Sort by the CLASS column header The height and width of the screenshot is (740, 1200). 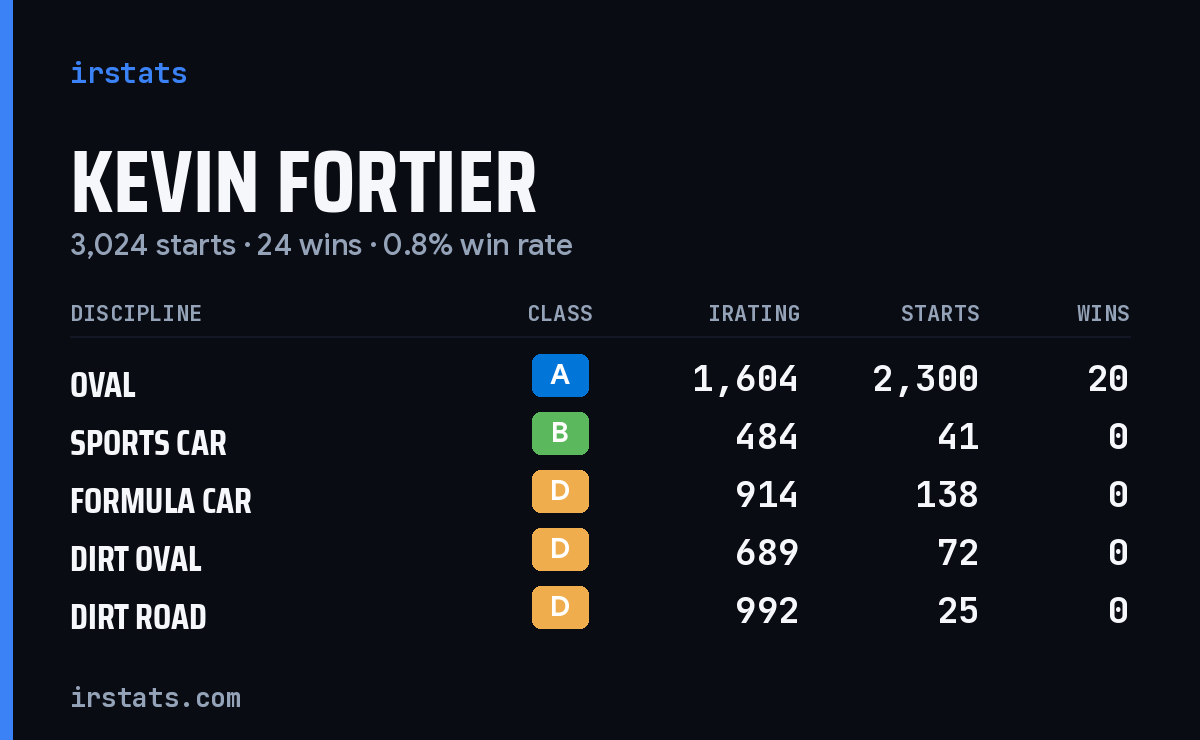tap(560, 313)
